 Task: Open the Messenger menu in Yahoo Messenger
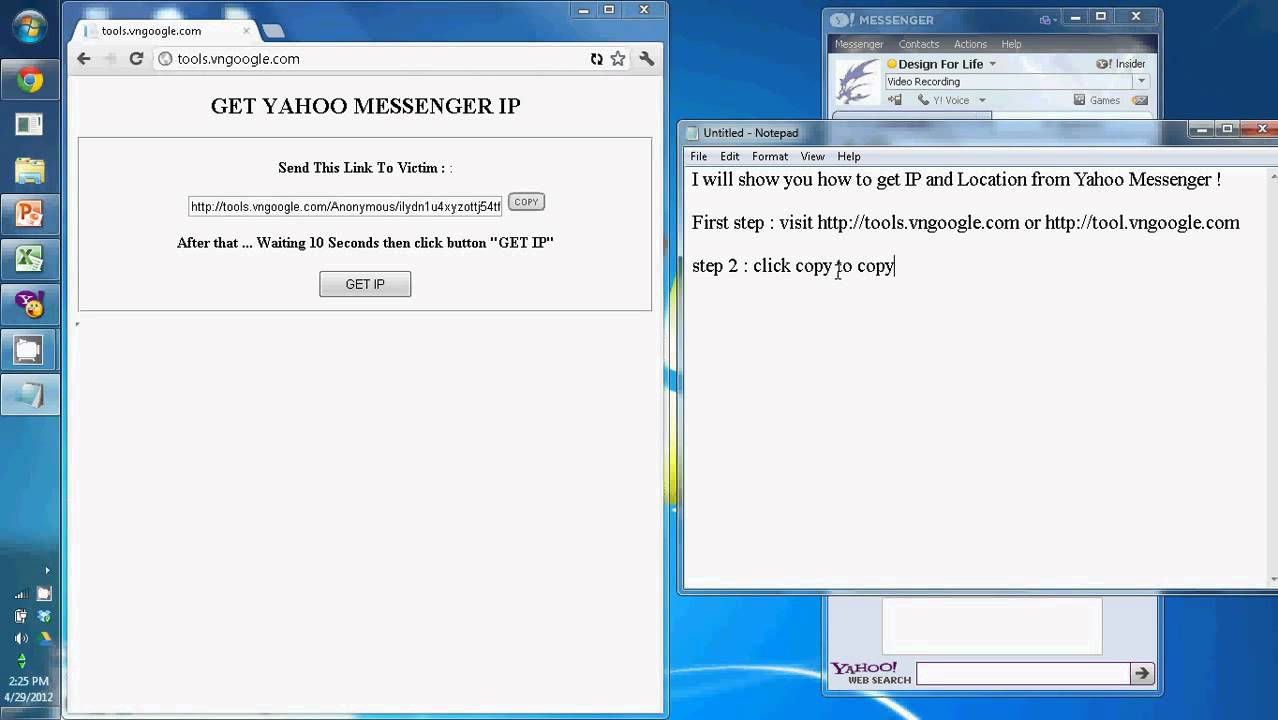859,44
